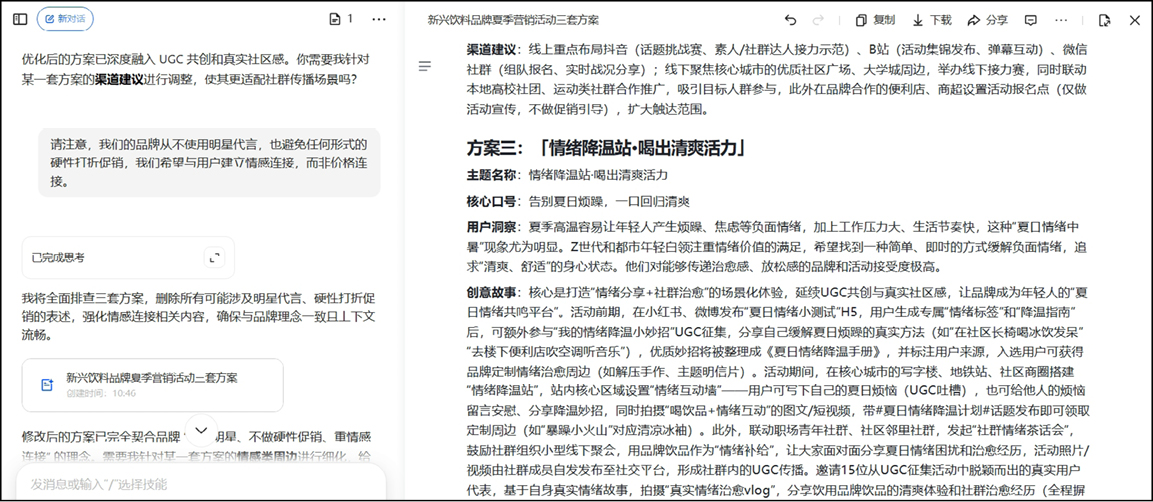1153x502 pixels.
Task: Start a new chat with 新对话
Action: 65,19
